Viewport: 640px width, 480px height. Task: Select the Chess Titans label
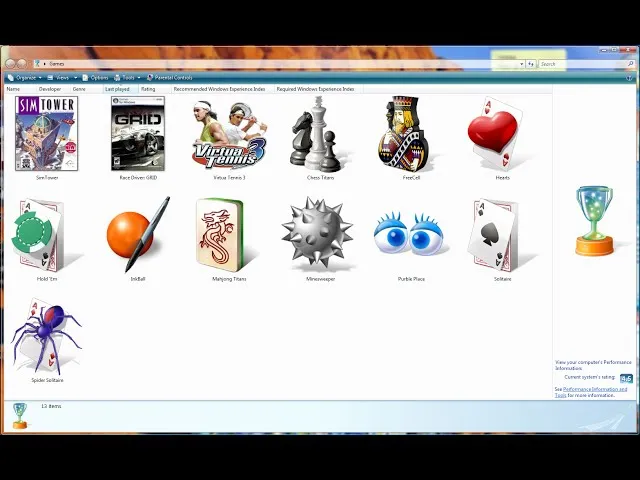(x=320, y=178)
